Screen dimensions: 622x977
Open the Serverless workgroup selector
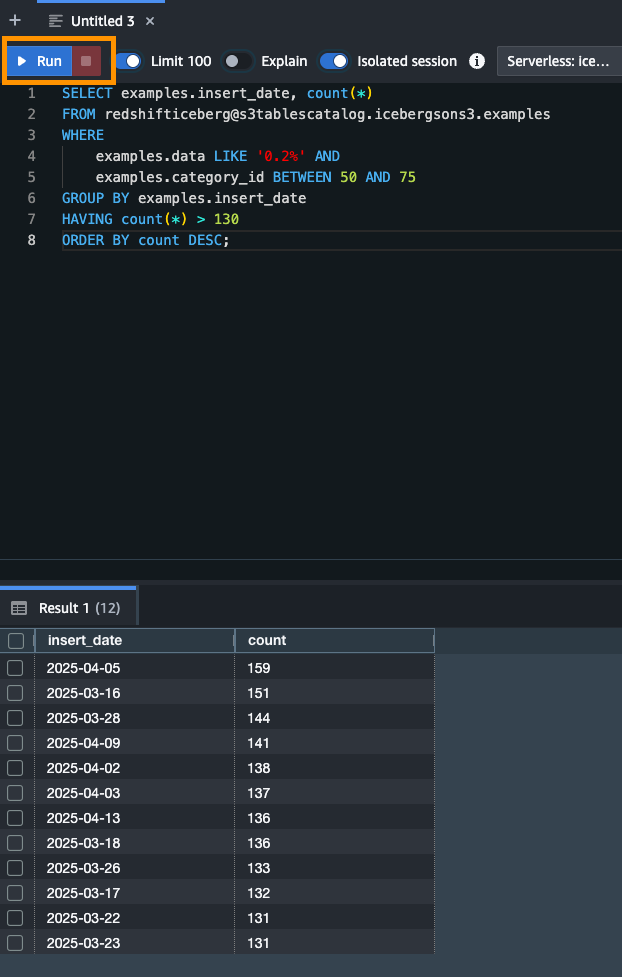pyautogui.click(x=559, y=61)
